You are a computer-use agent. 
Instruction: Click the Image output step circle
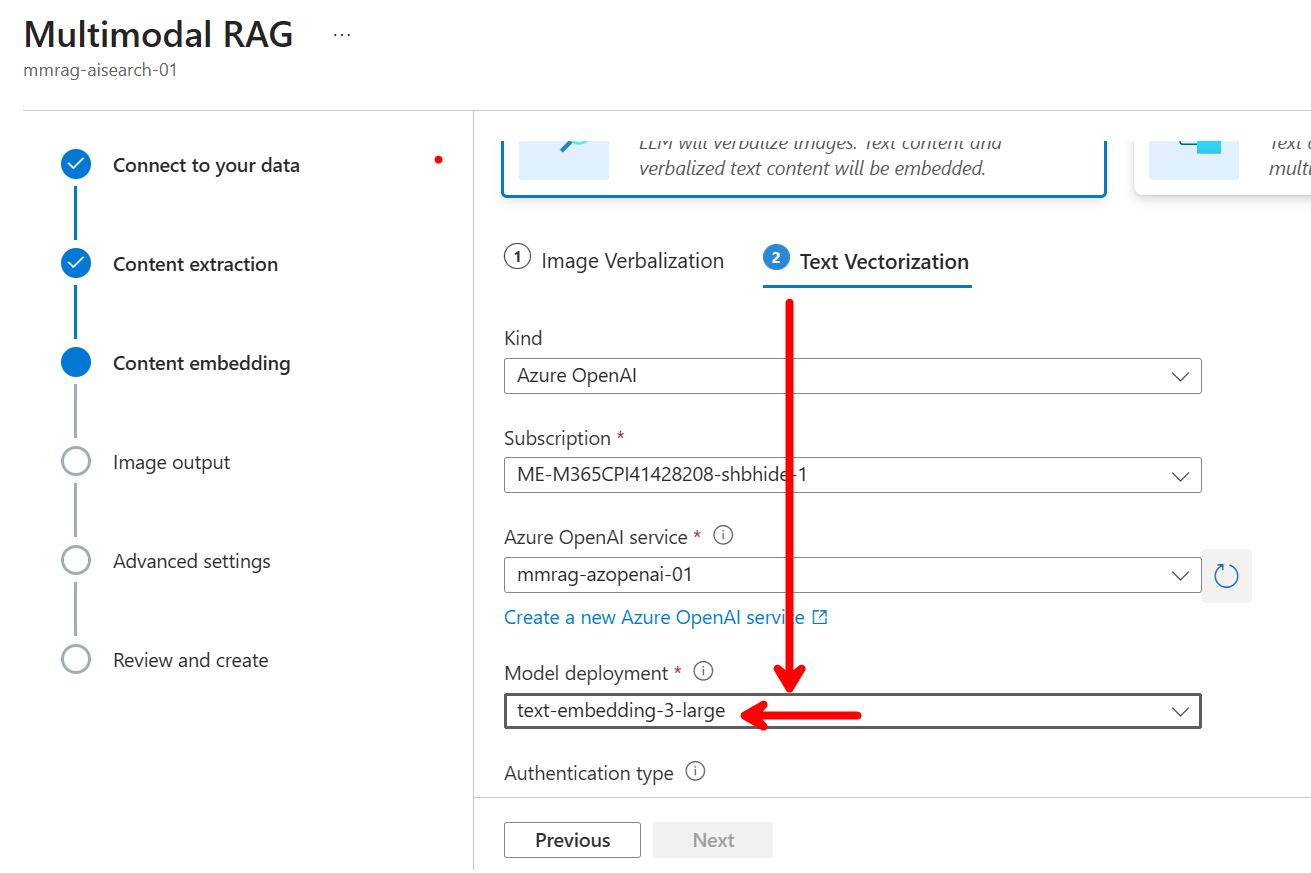76,462
